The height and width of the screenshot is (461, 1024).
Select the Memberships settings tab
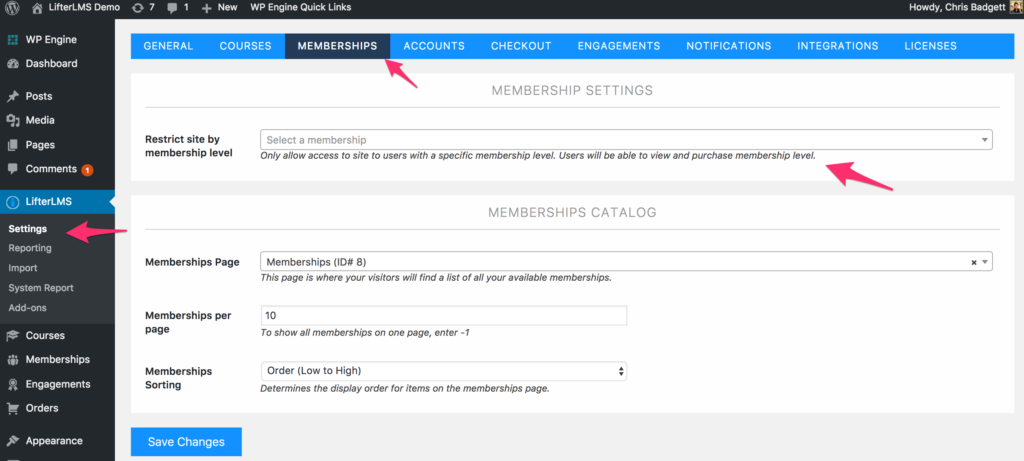[337, 46]
